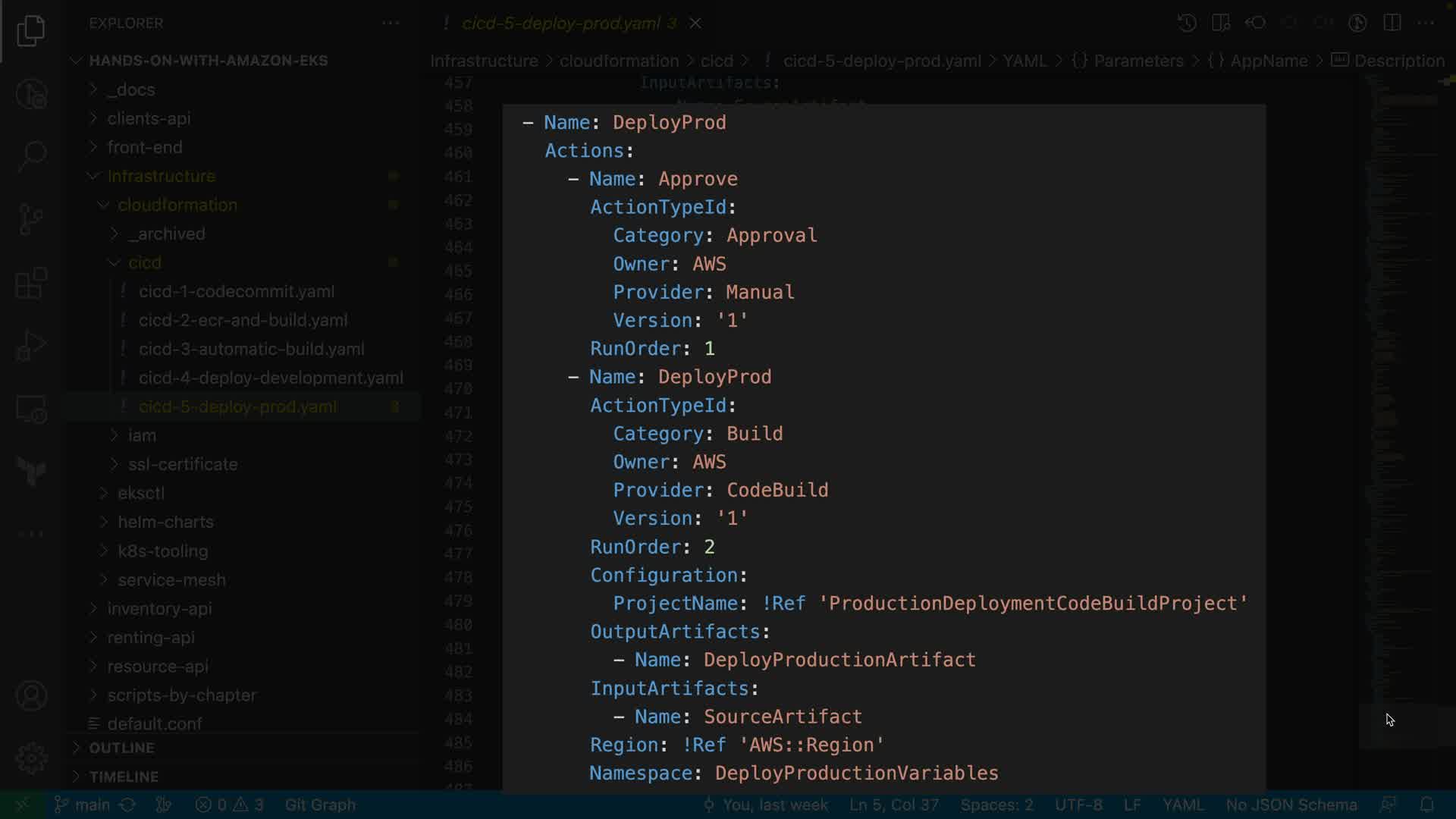
Task: Open the Extensions view icon
Action: pos(31,284)
